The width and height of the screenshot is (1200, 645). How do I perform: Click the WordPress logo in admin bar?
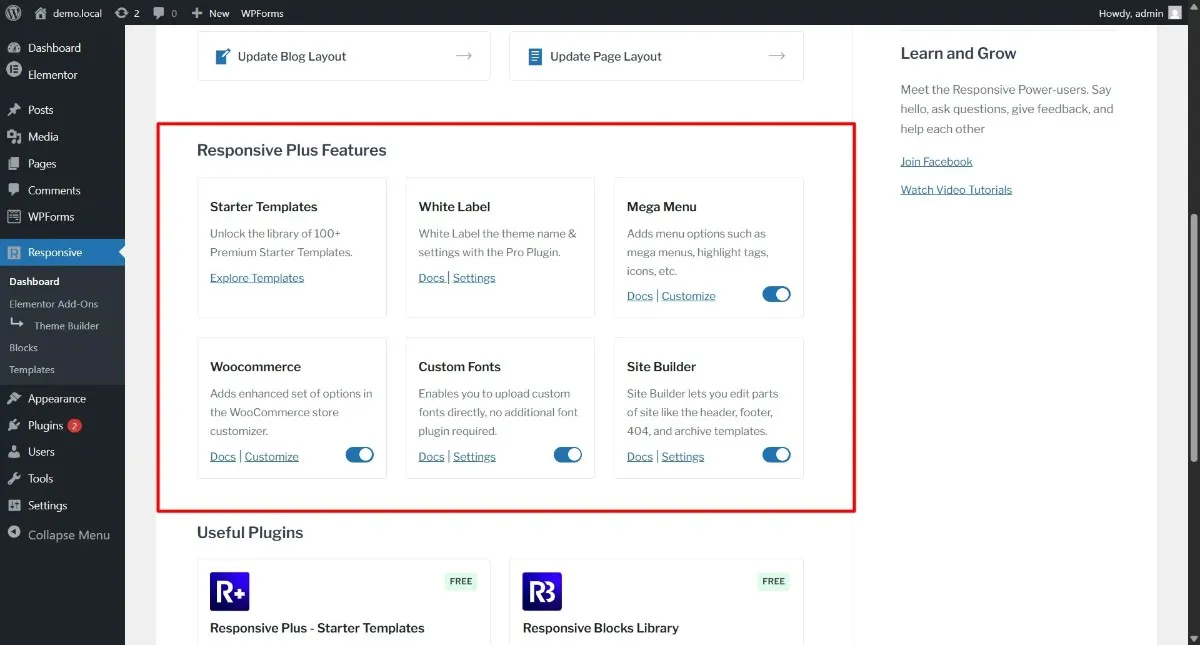tap(13, 13)
